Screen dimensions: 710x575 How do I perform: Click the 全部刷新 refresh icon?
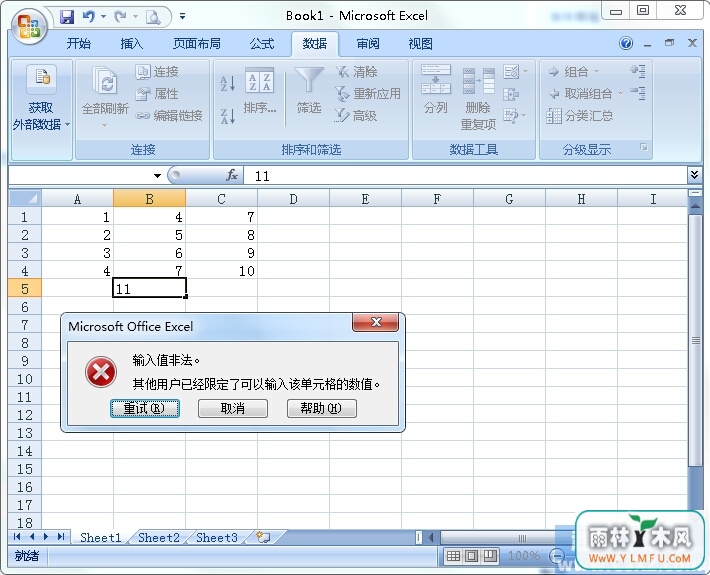105,80
